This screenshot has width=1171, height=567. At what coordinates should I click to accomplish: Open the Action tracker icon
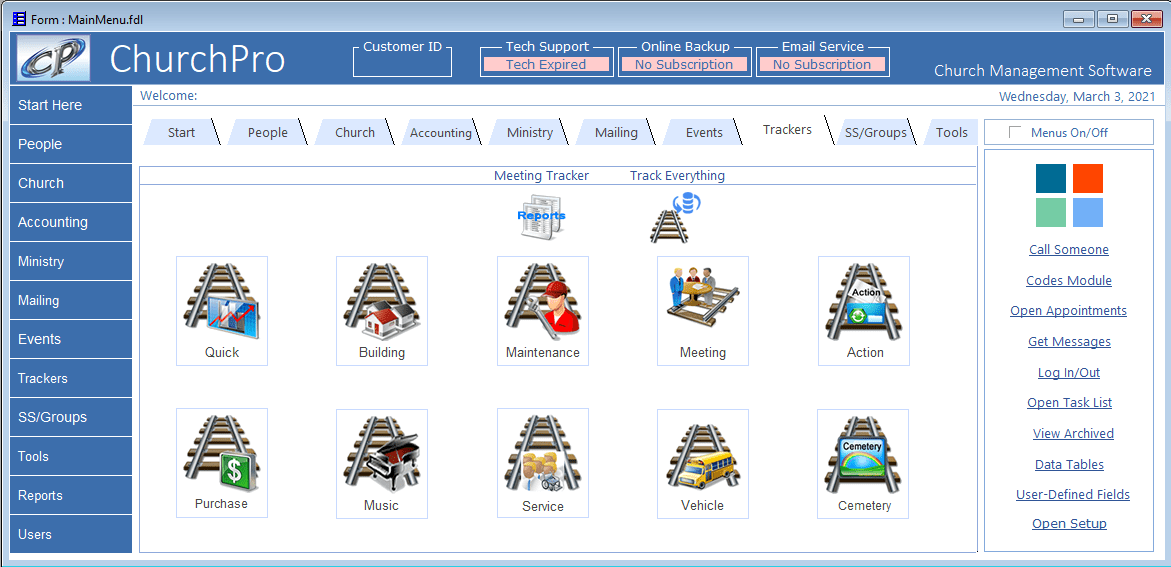coord(864,311)
